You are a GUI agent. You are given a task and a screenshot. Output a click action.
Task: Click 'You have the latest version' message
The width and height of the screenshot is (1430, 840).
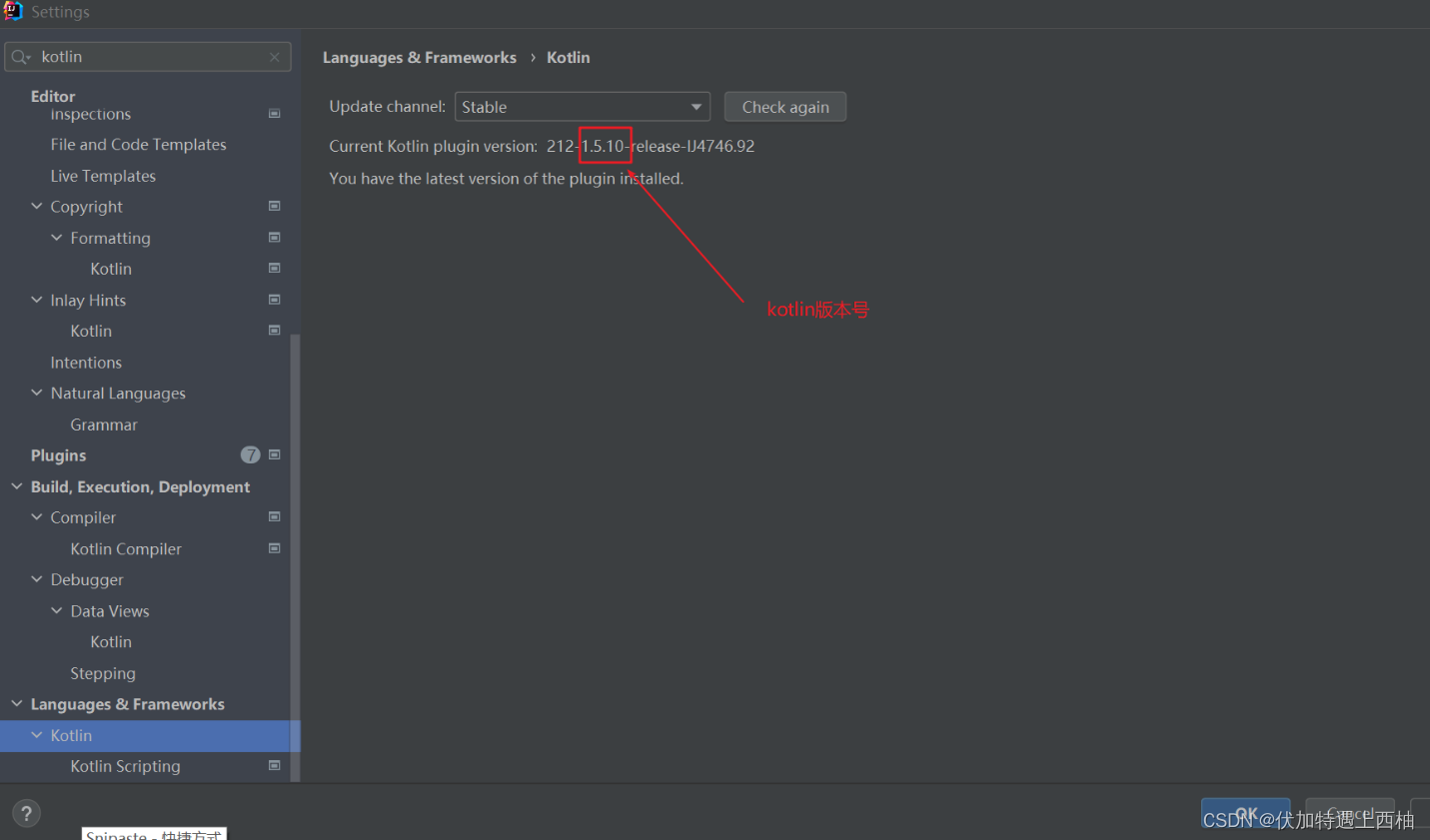click(x=507, y=179)
